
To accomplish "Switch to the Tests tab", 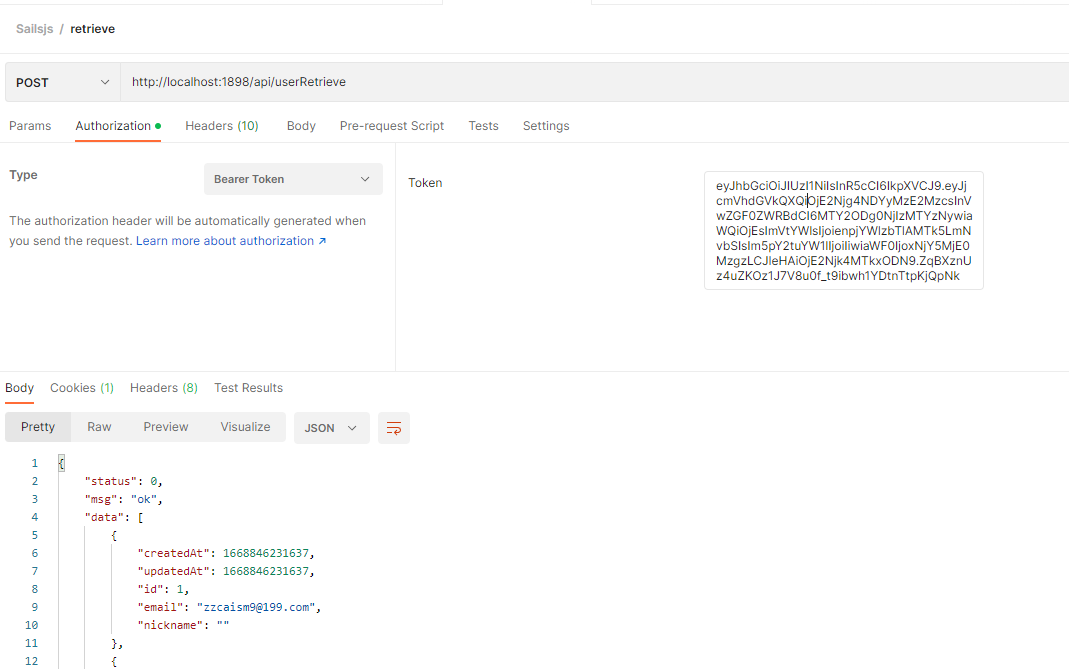I will [x=483, y=126].
